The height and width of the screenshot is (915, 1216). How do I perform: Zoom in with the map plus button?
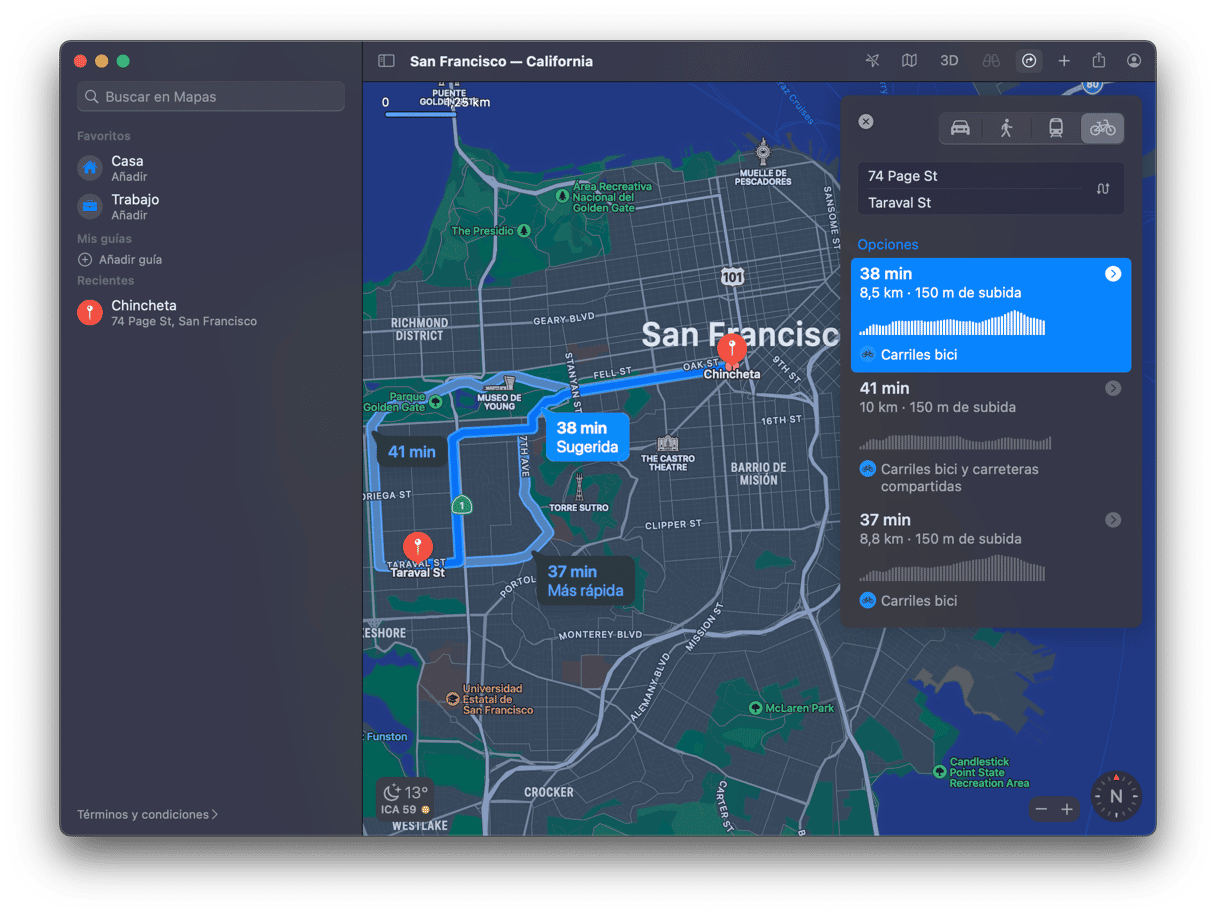coord(1067,809)
